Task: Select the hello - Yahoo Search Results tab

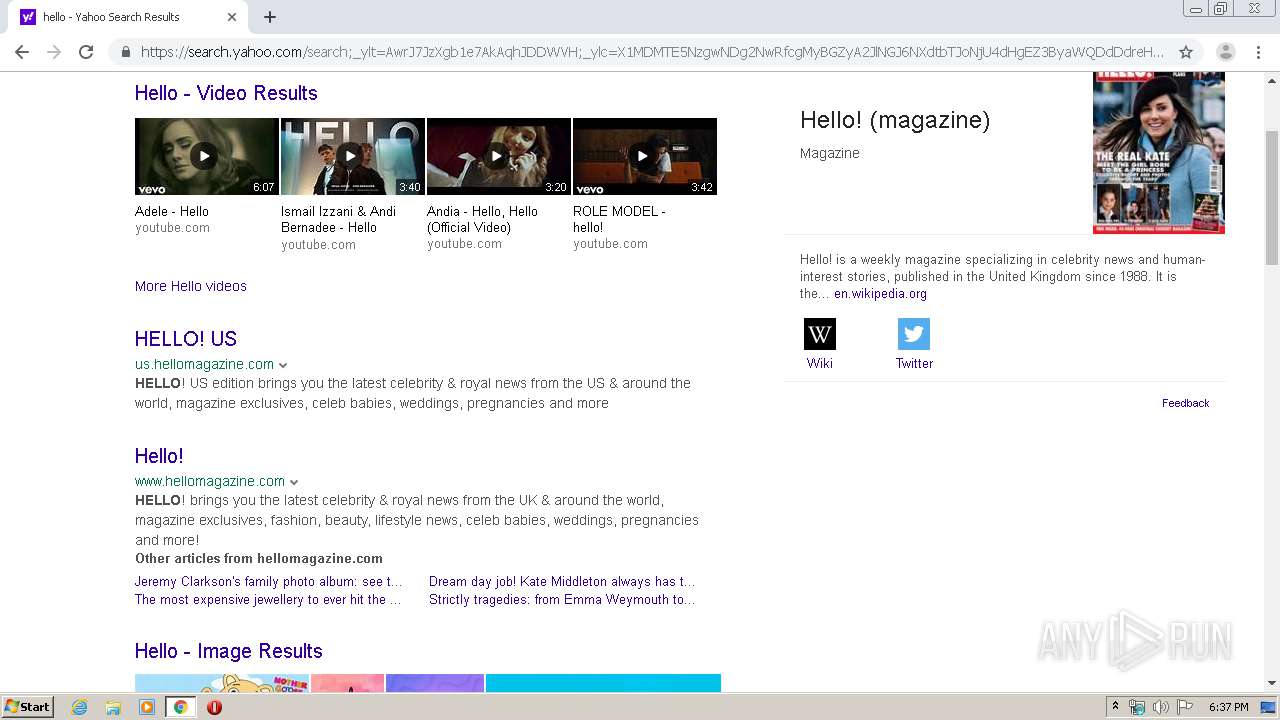Action: (130, 17)
